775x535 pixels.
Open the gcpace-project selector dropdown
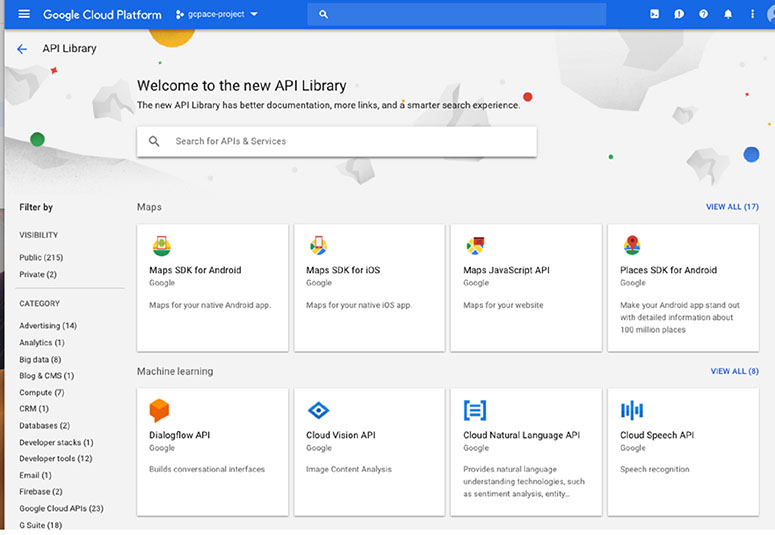coord(217,14)
